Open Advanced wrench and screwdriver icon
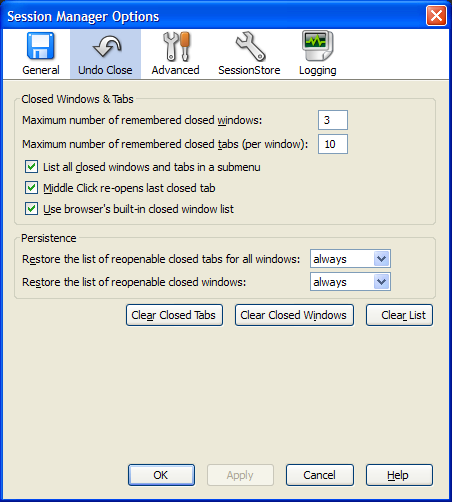Image resolution: width=452 pixels, height=502 pixels. click(176, 46)
